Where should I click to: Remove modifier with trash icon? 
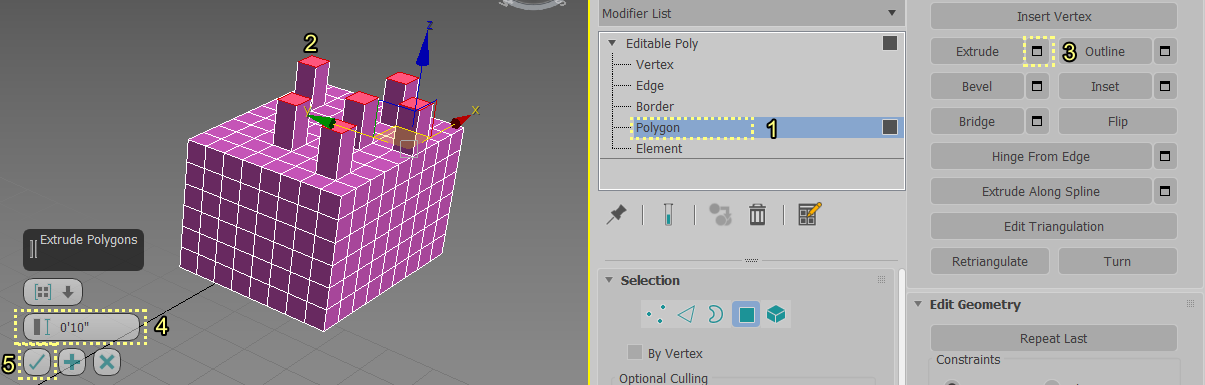point(758,214)
